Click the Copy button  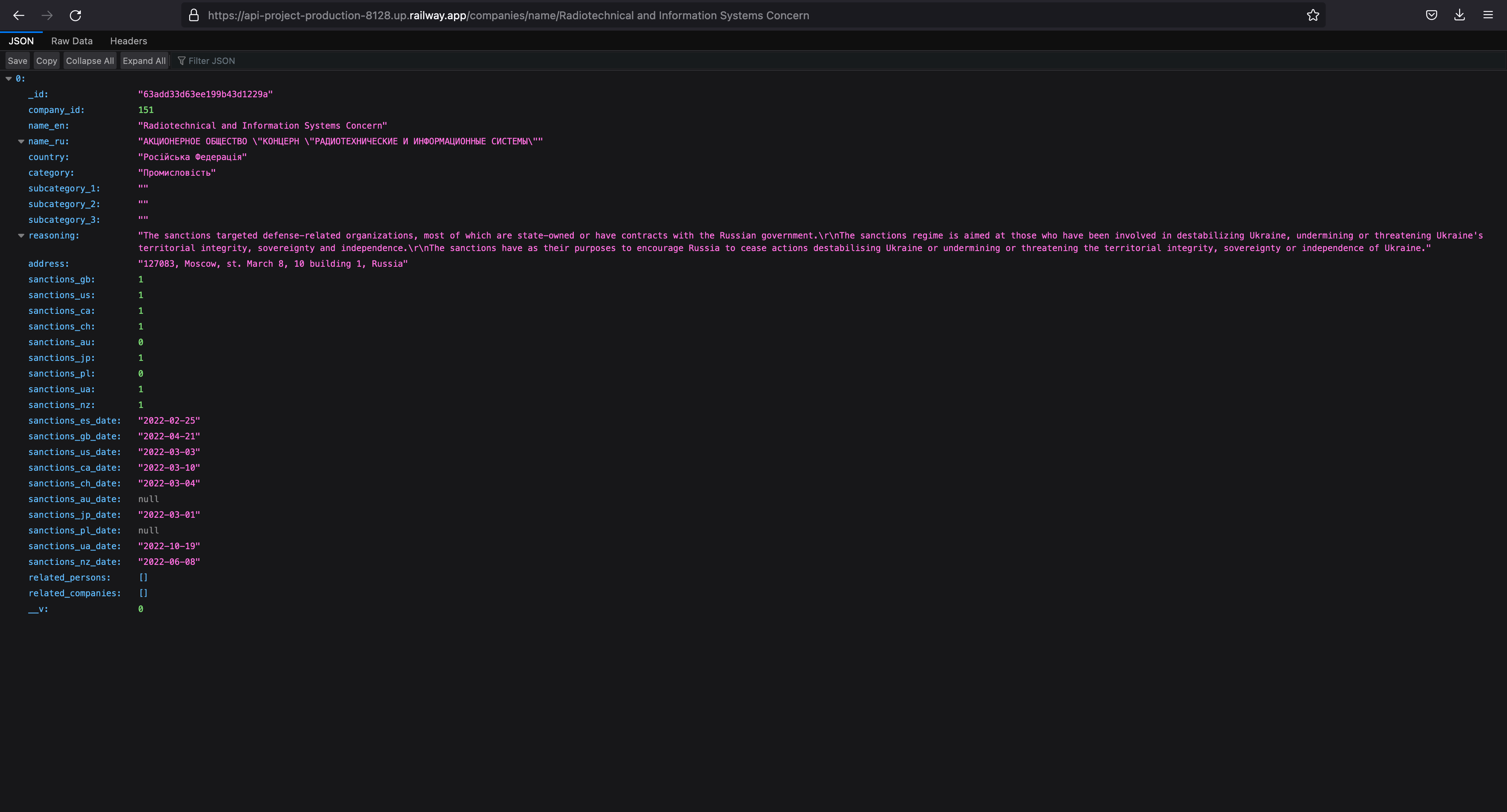coord(46,61)
